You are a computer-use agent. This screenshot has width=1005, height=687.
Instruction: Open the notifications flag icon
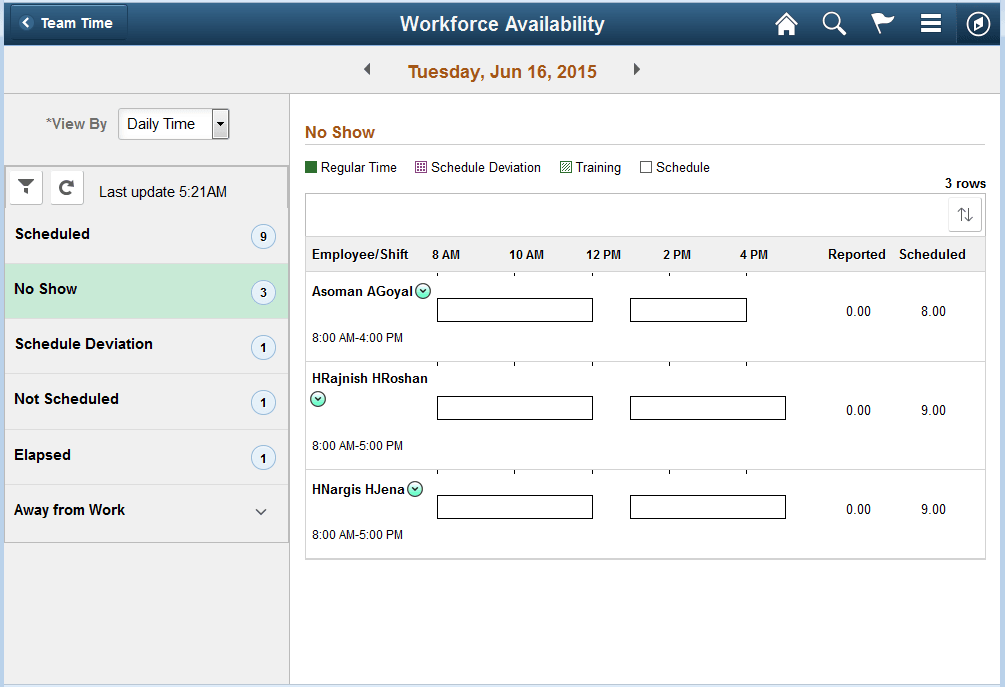point(882,24)
